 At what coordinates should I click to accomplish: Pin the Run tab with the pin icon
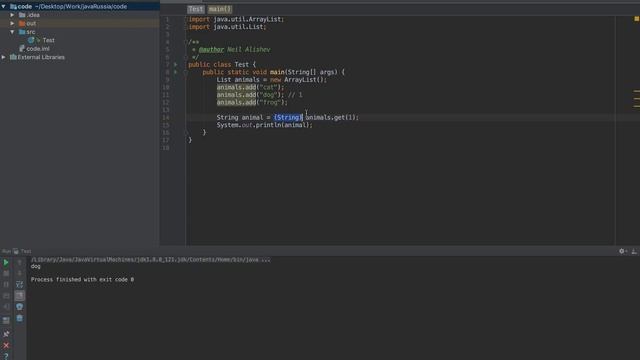6,334
